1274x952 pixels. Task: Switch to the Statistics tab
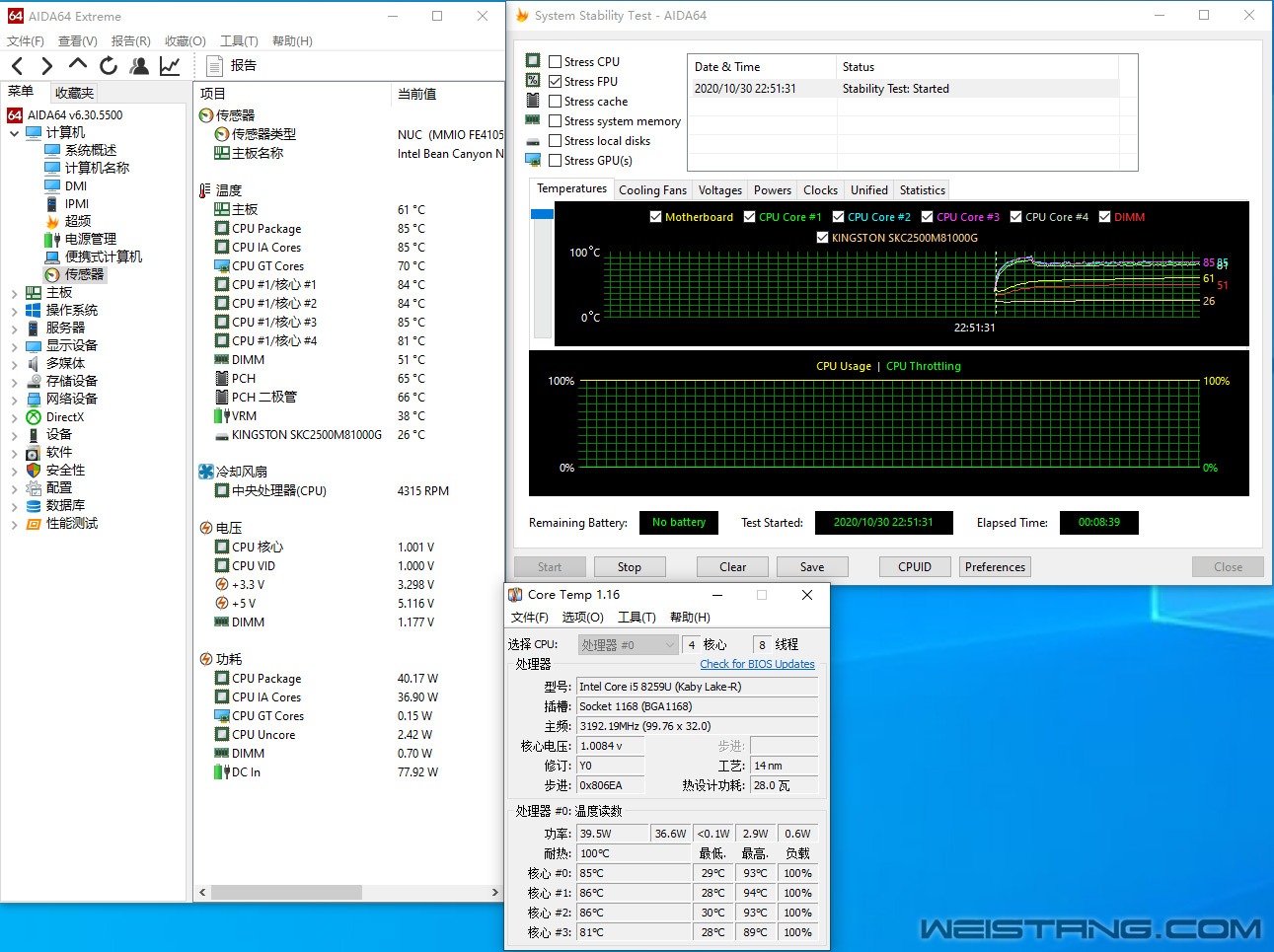(x=923, y=190)
